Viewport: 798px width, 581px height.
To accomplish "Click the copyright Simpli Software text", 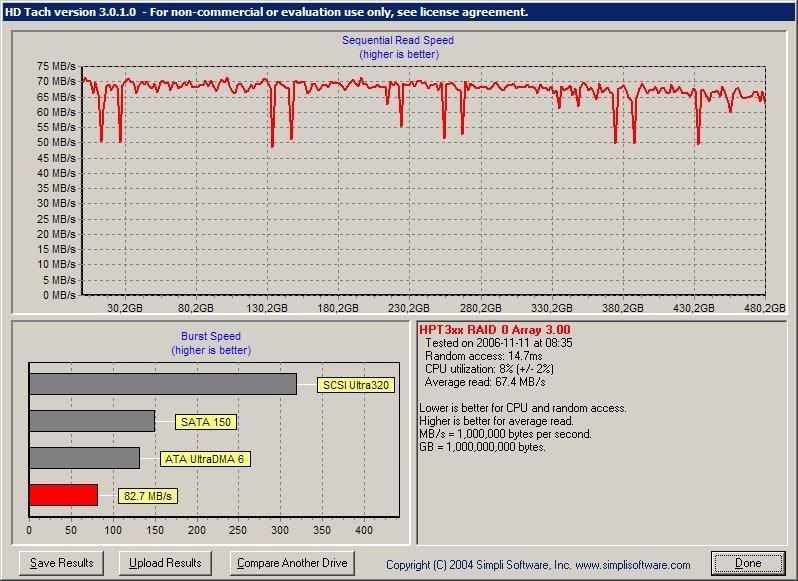I will point(538,565).
